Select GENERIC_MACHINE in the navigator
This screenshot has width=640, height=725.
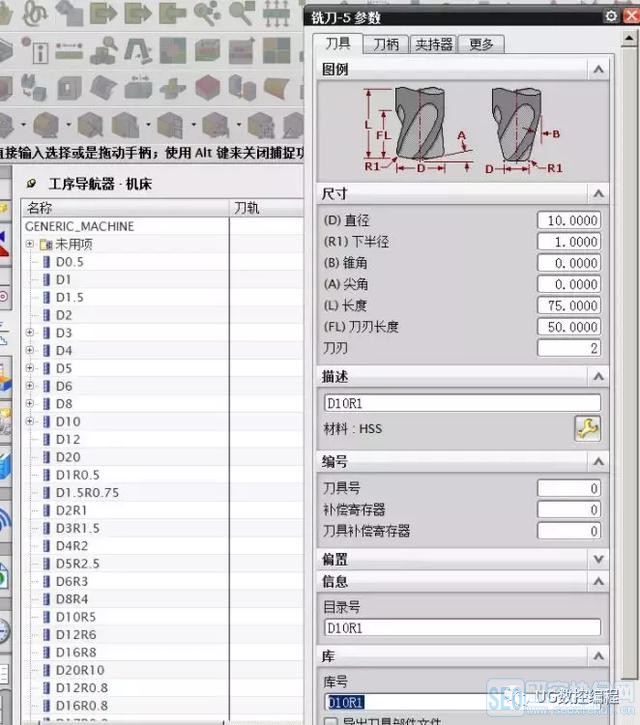pos(80,226)
